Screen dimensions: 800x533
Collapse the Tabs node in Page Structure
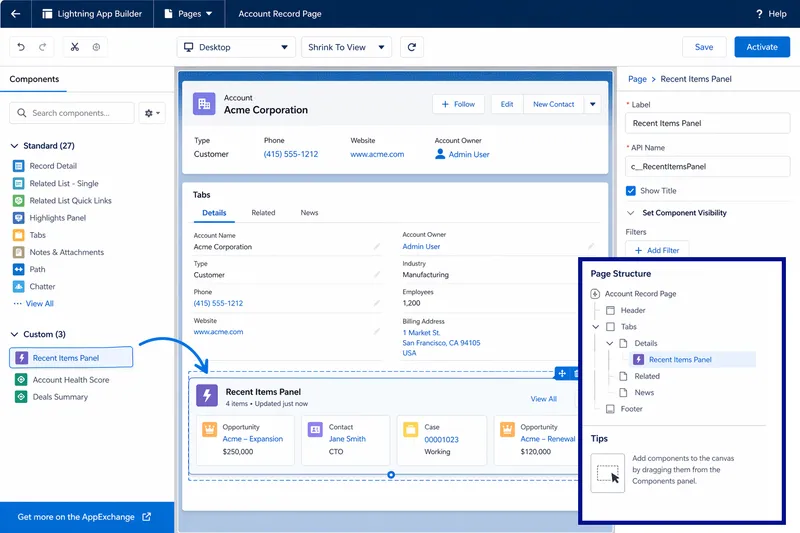pos(595,326)
